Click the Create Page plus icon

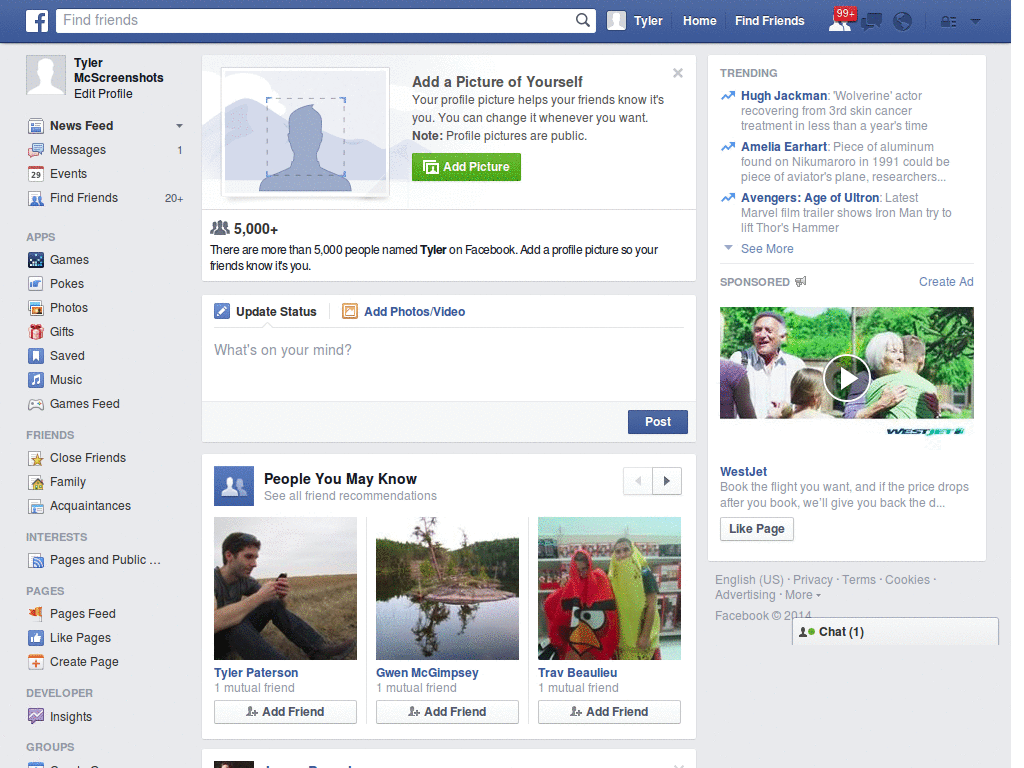36,662
